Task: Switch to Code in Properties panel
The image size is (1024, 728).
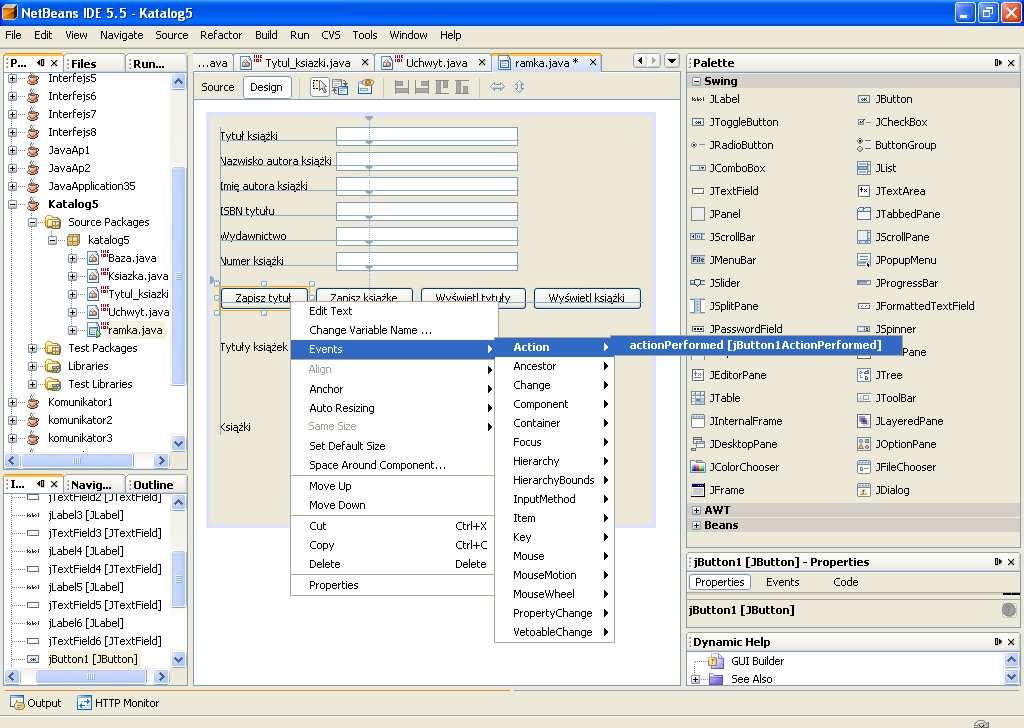Action: coord(846,582)
